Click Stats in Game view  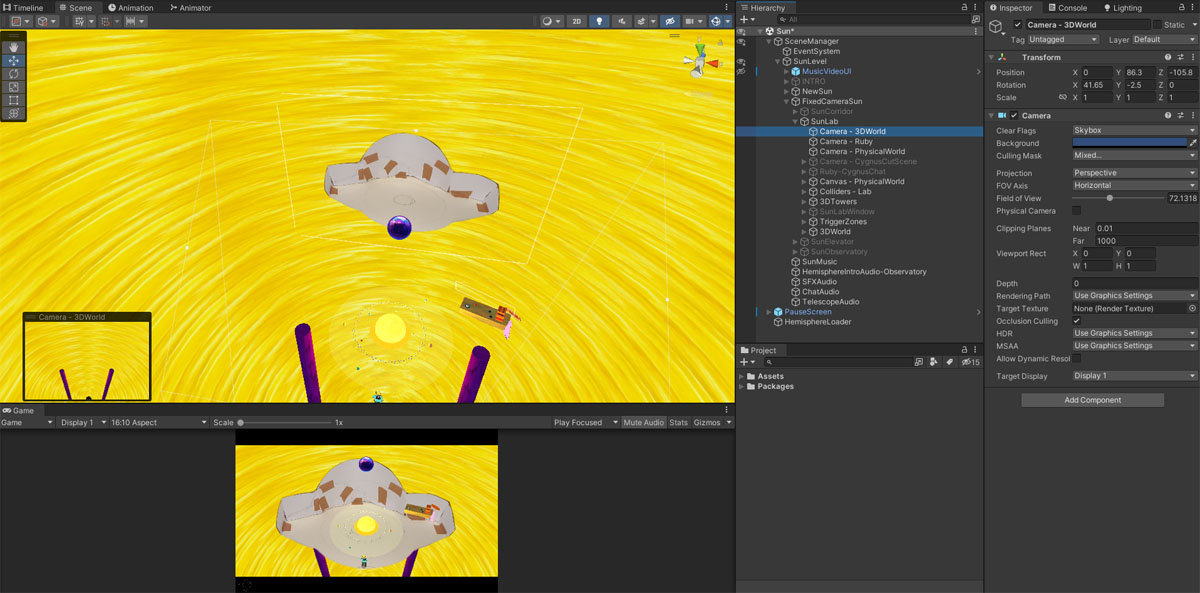678,423
